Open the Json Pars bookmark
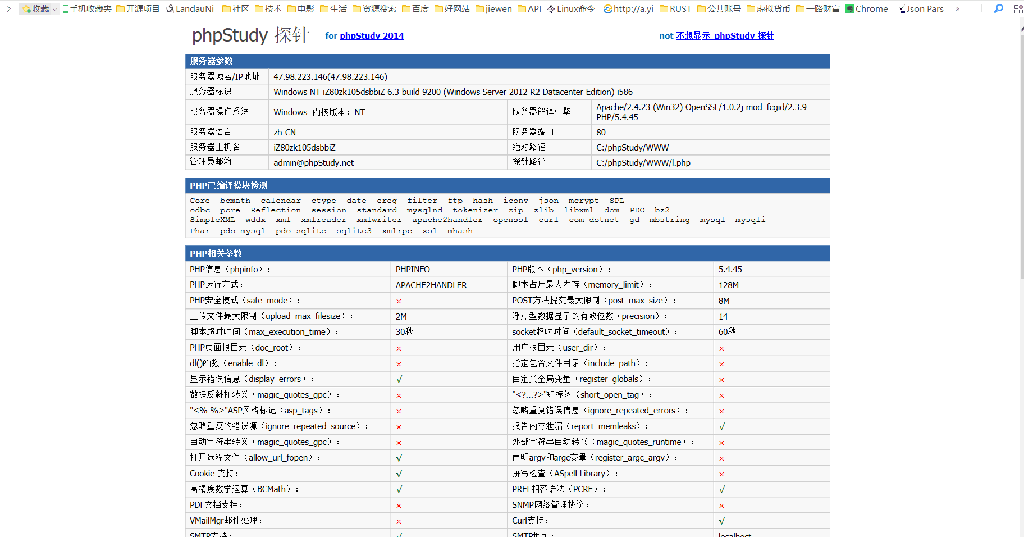 click(921, 8)
